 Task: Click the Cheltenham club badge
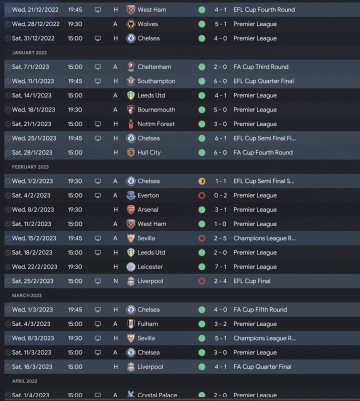(131, 67)
